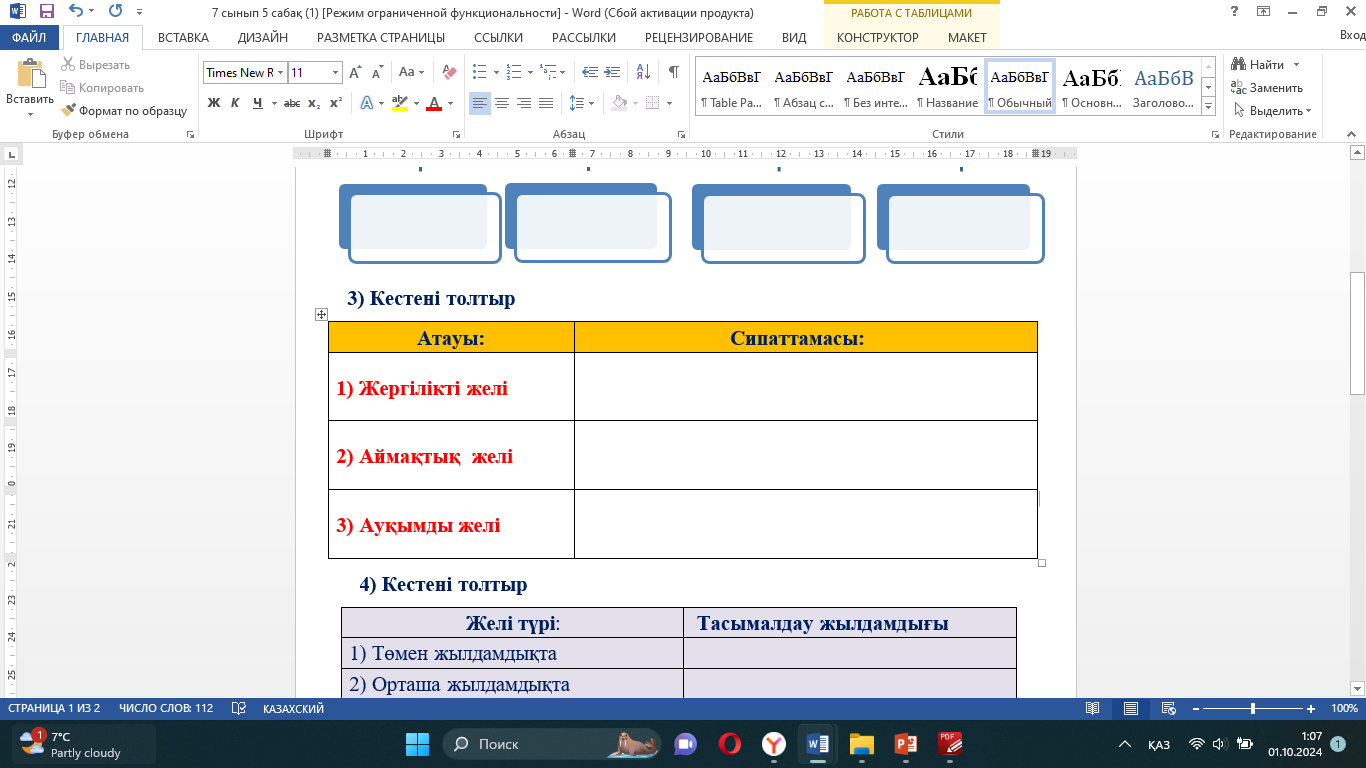Align the paragraph to the left

tap(480, 103)
